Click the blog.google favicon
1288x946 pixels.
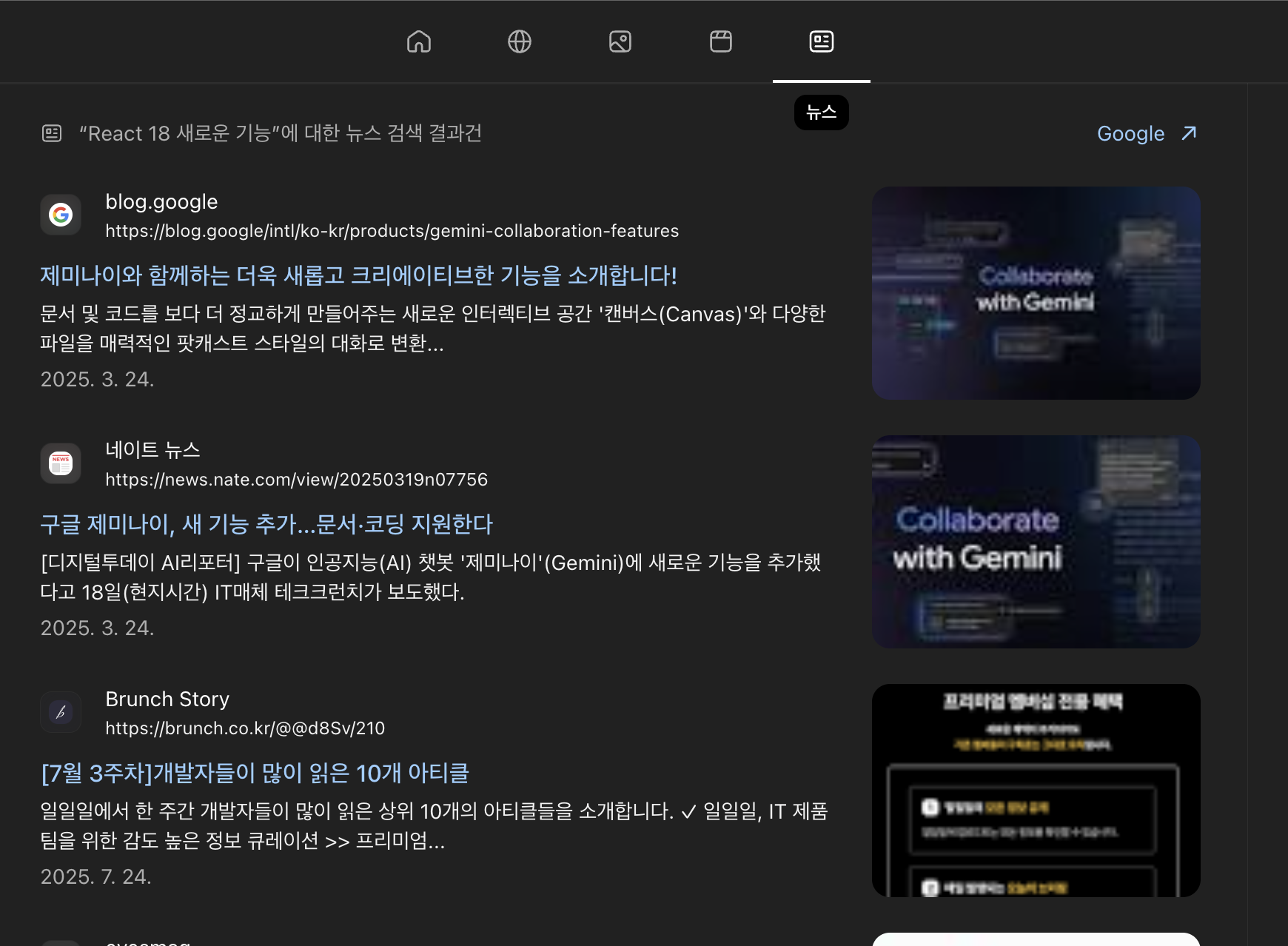tap(61, 215)
